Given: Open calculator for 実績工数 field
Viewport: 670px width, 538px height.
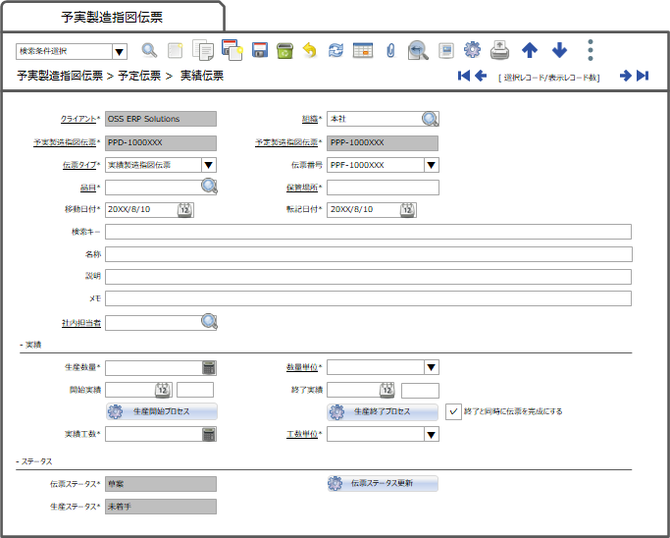Looking at the screenshot, I should (x=209, y=435).
